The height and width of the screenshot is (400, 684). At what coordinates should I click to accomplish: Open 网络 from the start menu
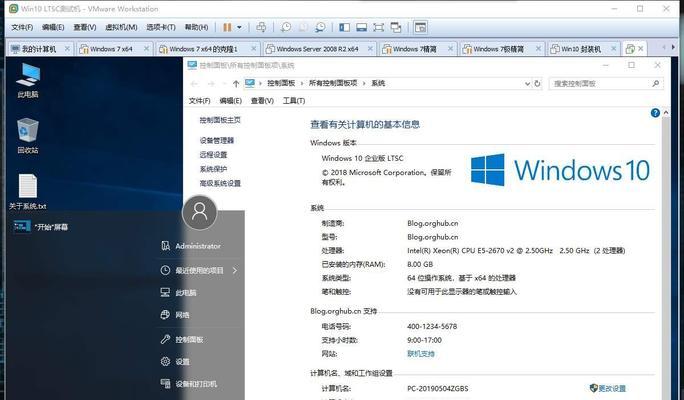coord(175,315)
